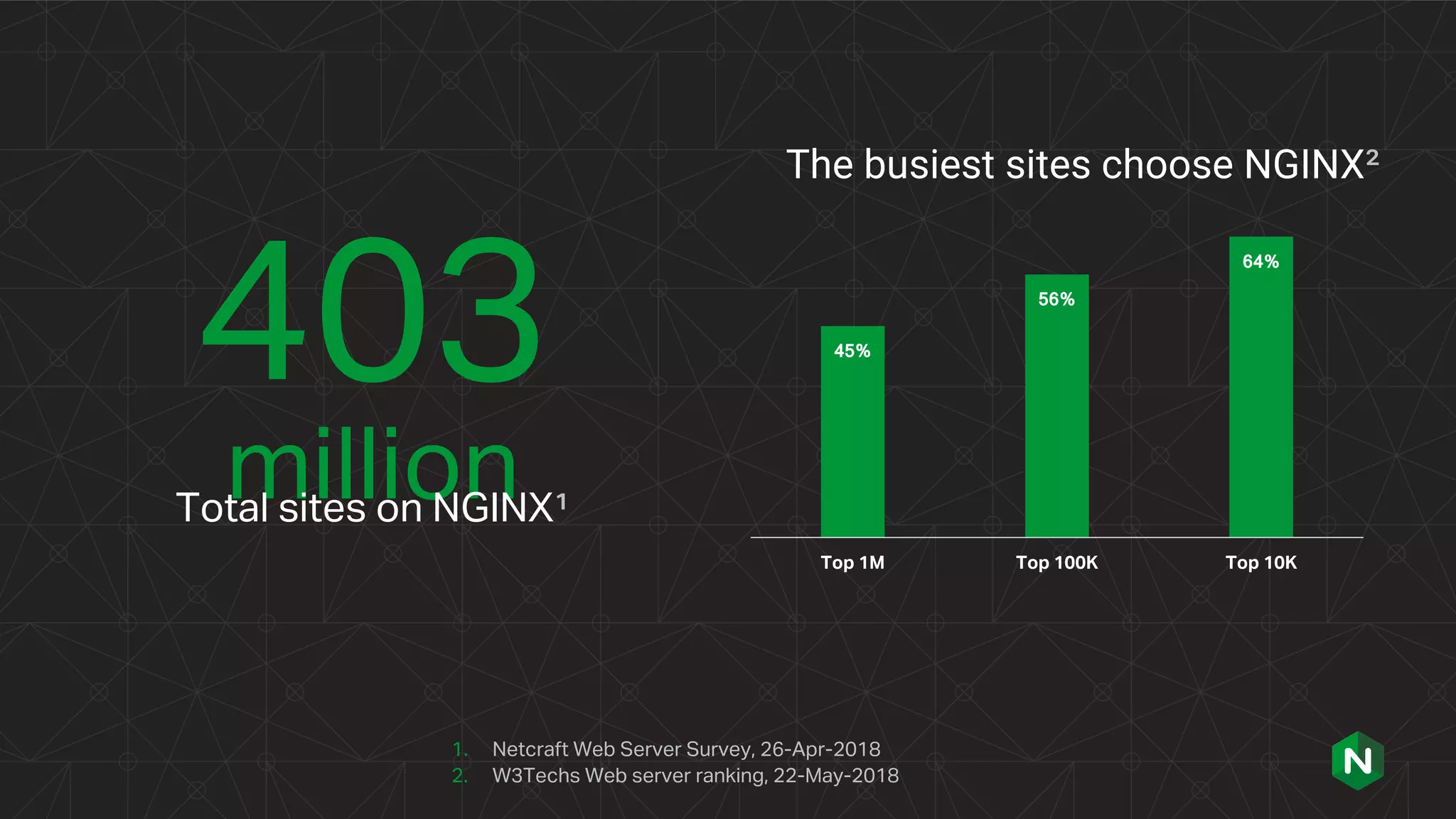Select the 'Top 1M' axis label

click(852, 562)
